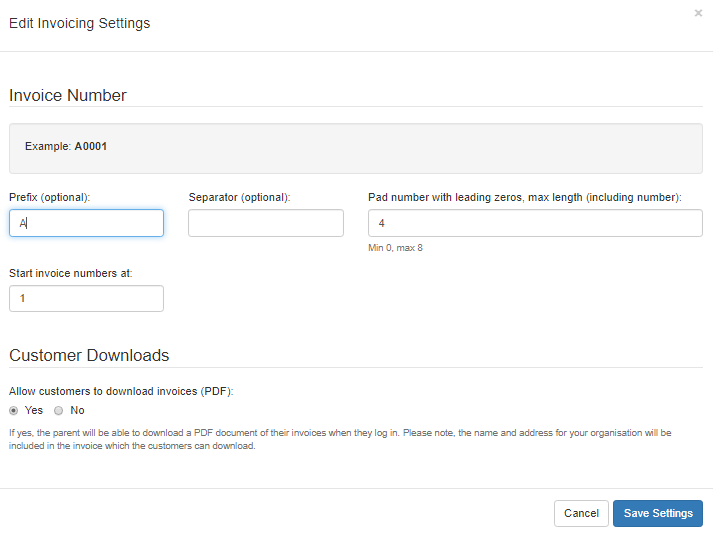The height and width of the screenshot is (536, 713).
Task: Close the Edit Invoicing Settings dialog
Action: [x=697, y=14]
